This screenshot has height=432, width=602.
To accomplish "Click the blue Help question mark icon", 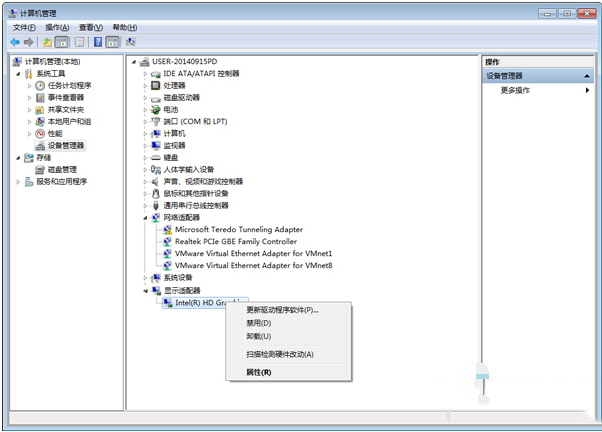I will tap(98, 42).
